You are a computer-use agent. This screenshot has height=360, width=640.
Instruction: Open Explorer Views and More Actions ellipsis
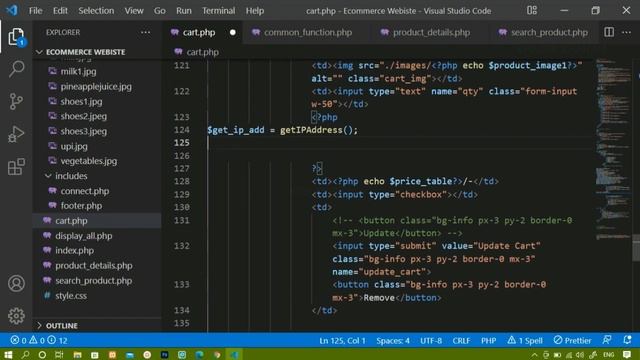(x=145, y=32)
